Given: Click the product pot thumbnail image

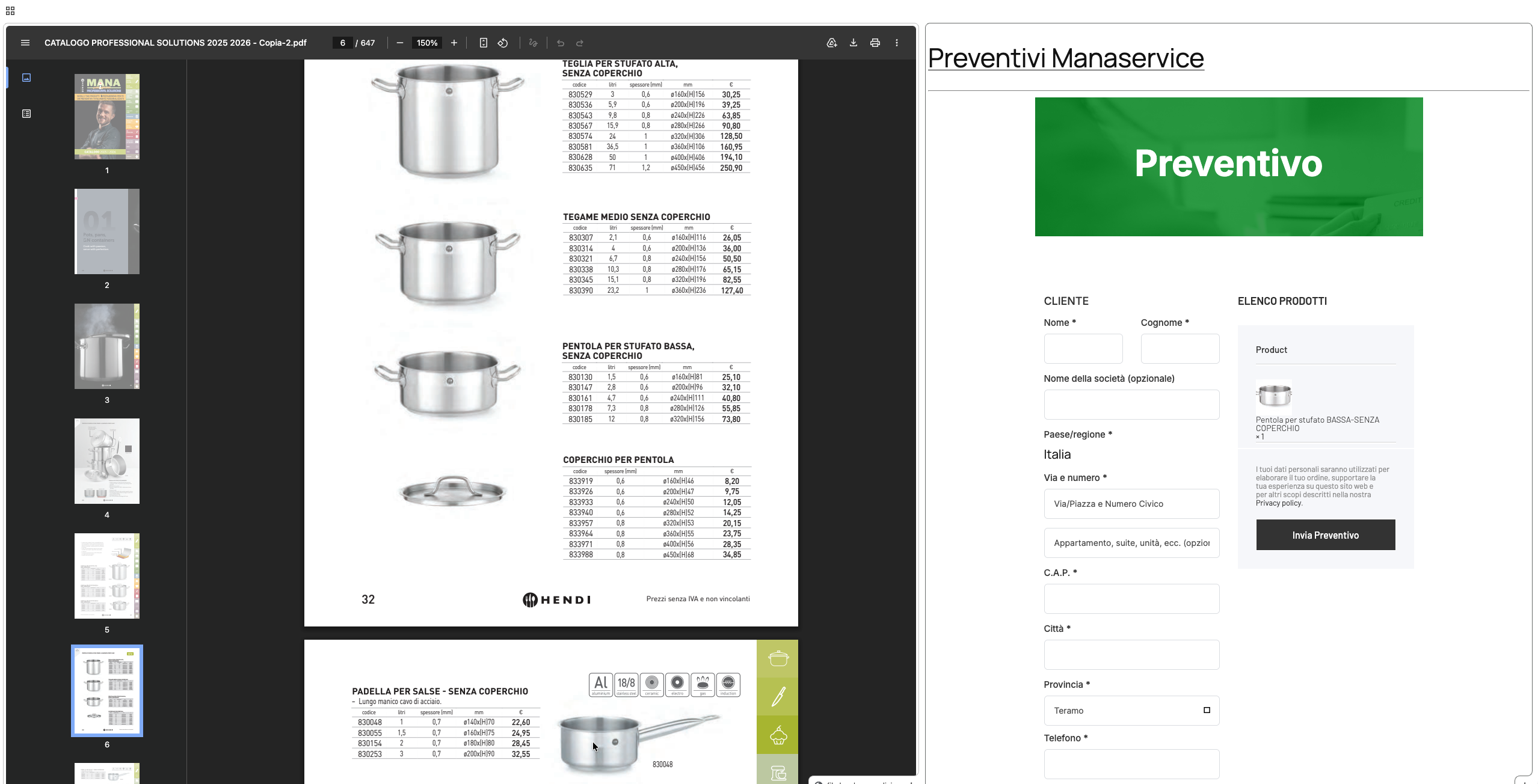Looking at the screenshot, I should click(x=1274, y=396).
